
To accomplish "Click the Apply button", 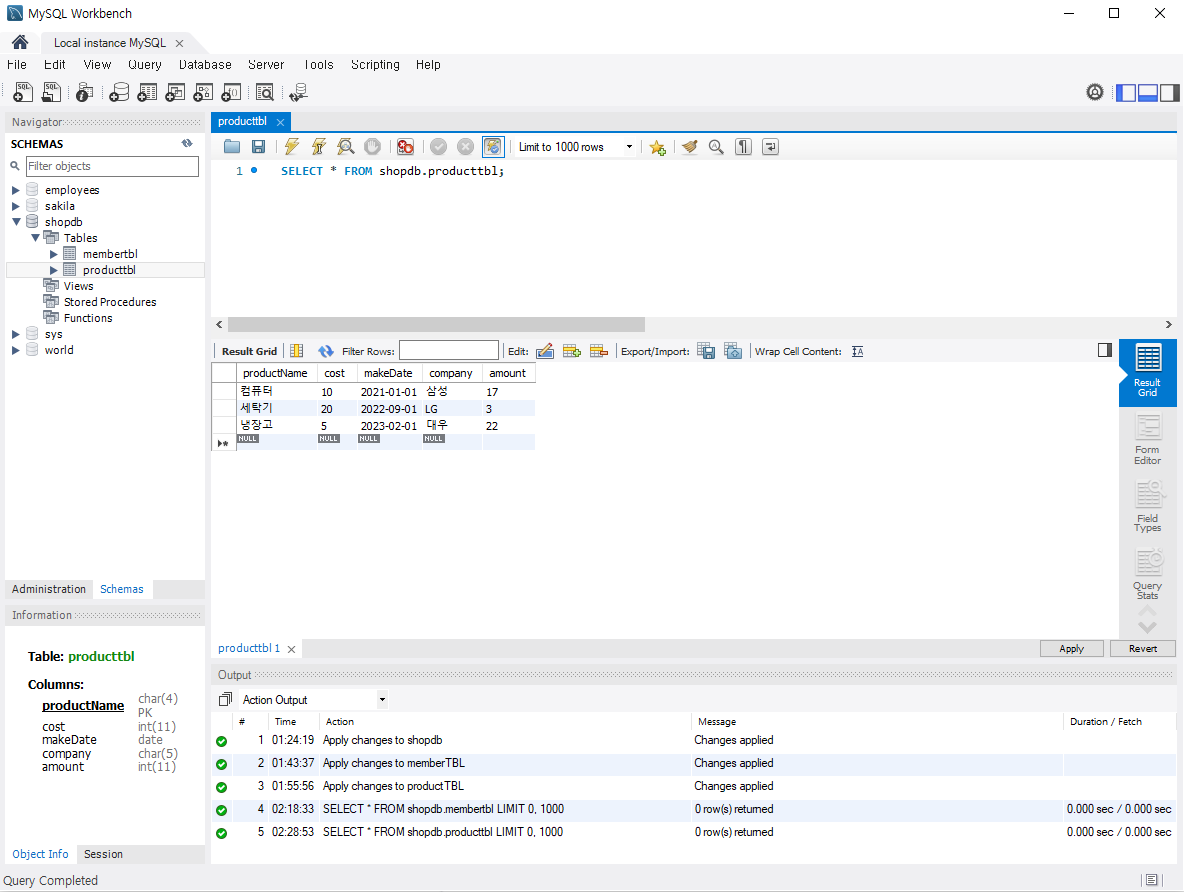I will (1071, 649).
